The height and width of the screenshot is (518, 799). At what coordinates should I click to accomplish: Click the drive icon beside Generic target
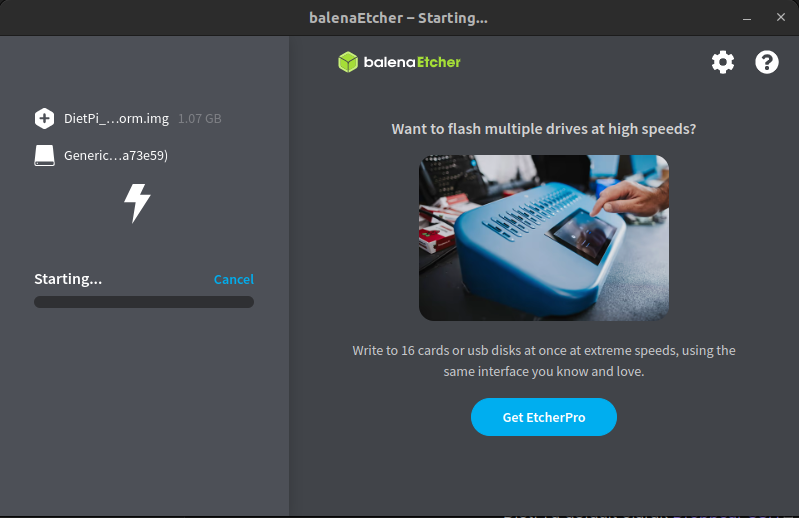click(44, 155)
